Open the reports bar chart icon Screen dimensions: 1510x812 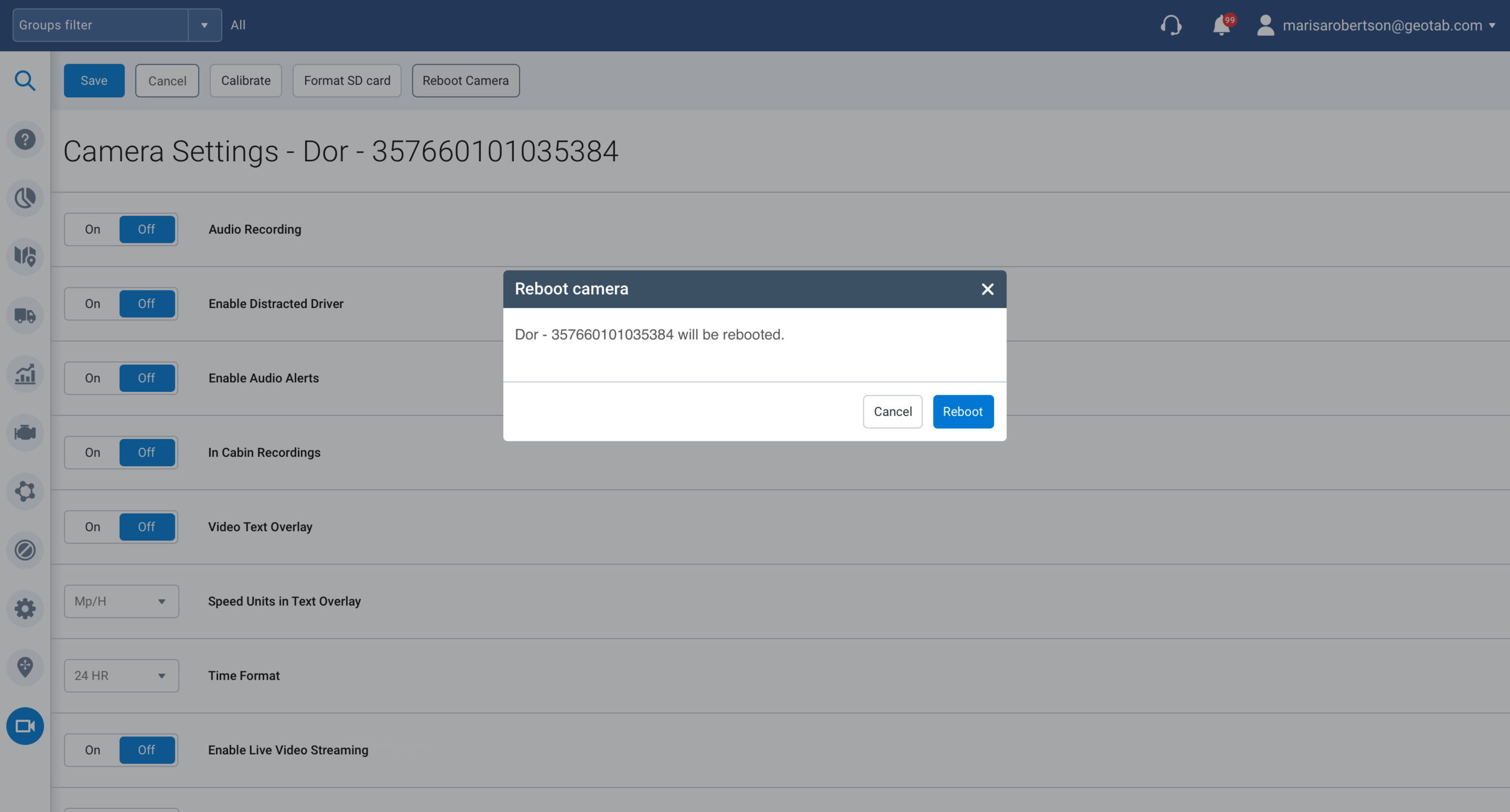click(x=25, y=374)
